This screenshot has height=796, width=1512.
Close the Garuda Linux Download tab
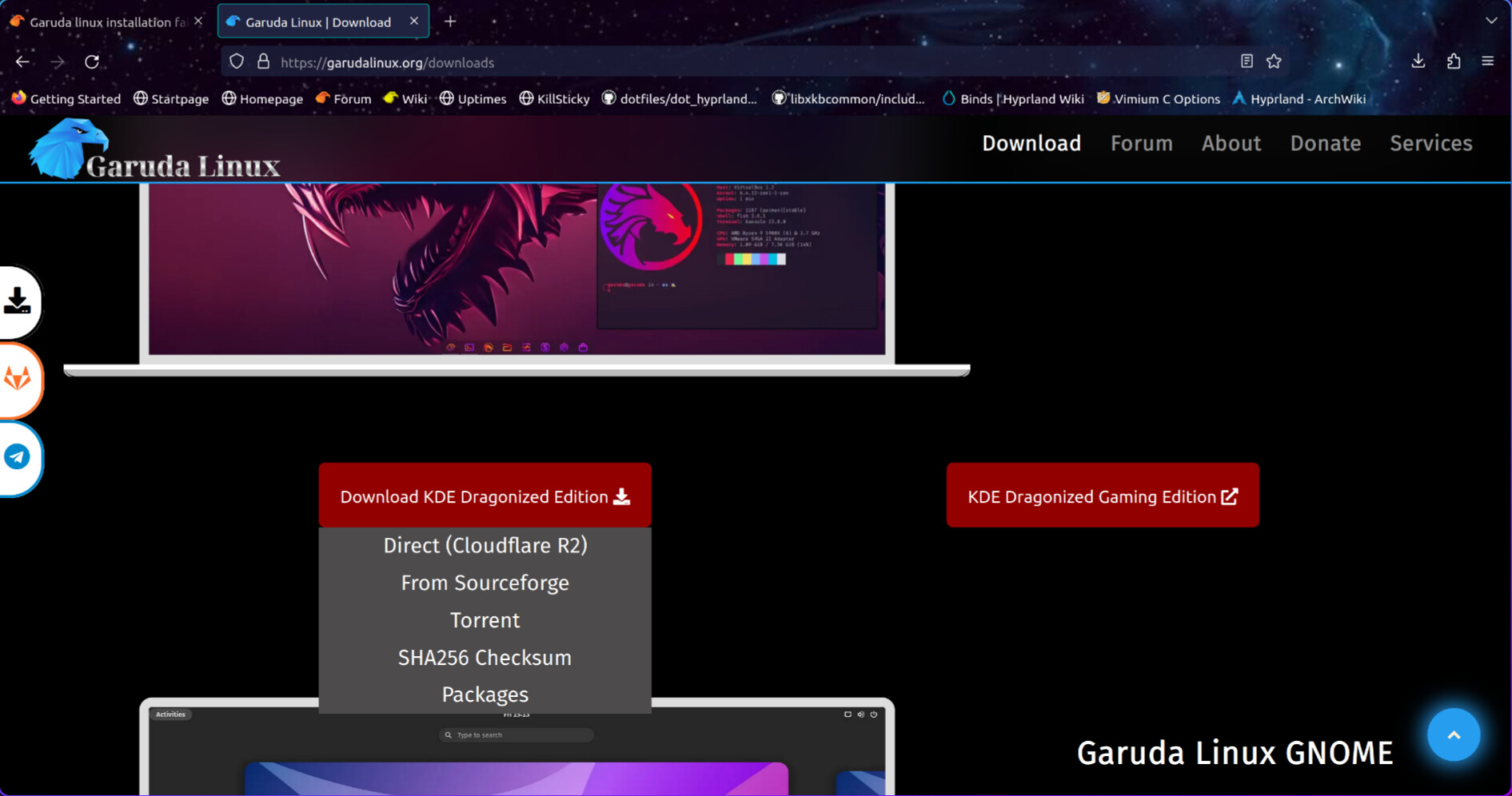pos(413,22)
